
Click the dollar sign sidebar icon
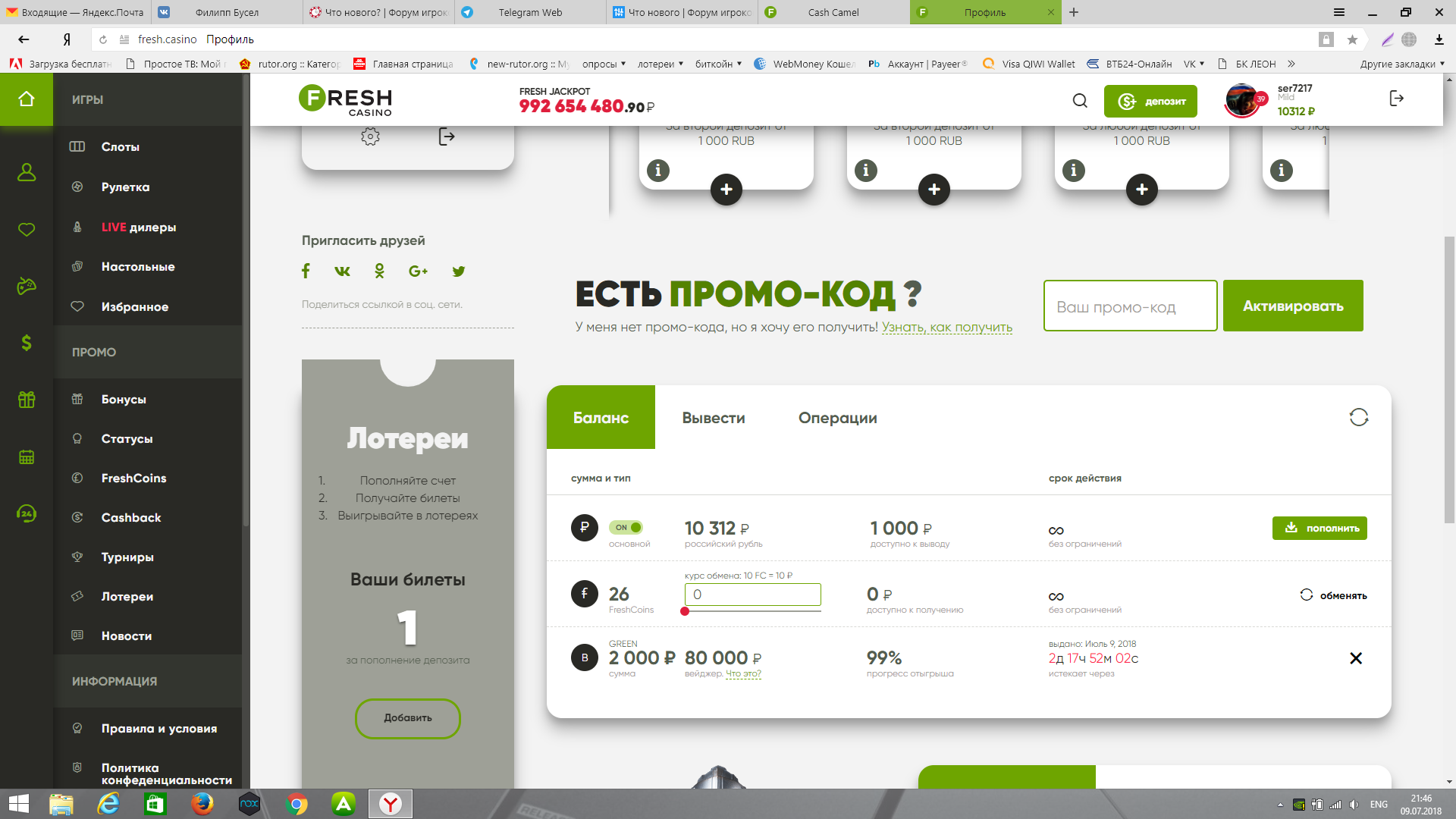coord(27,343)
